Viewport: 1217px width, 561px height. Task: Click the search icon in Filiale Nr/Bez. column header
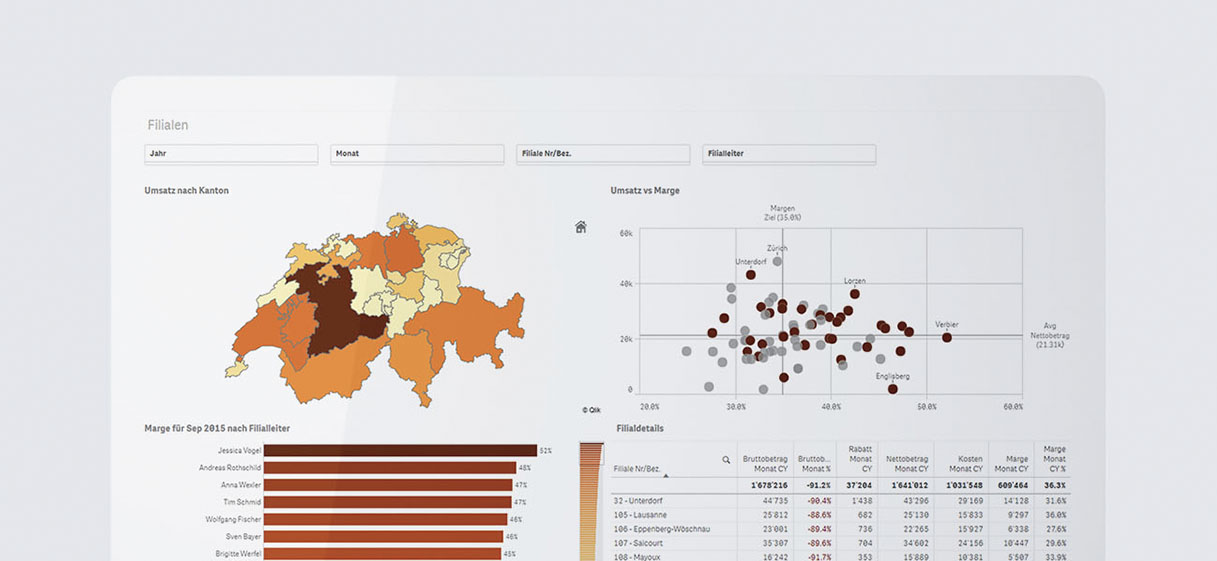[x=726, y=460]
